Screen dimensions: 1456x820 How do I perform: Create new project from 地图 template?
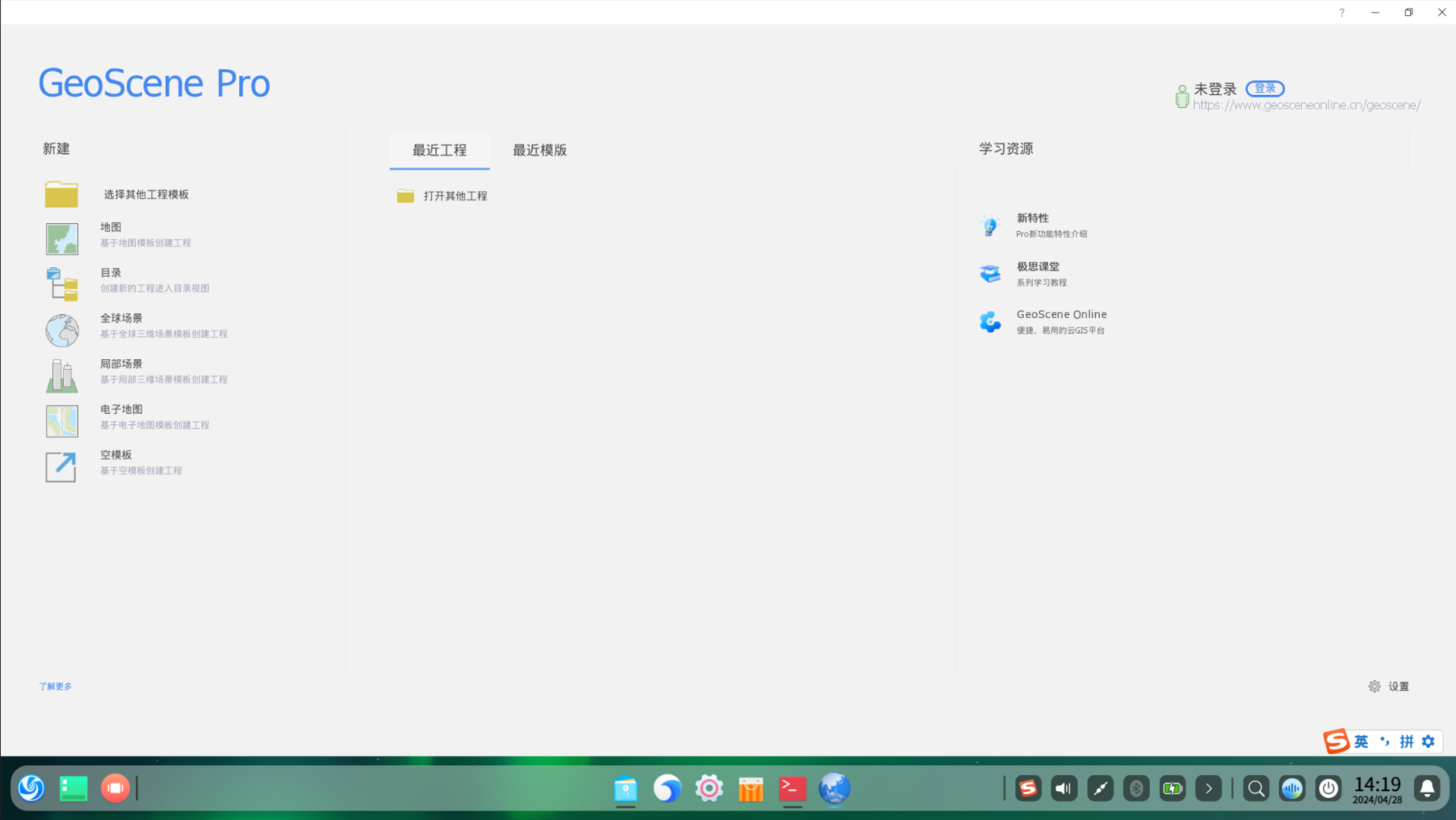(146, 235)
